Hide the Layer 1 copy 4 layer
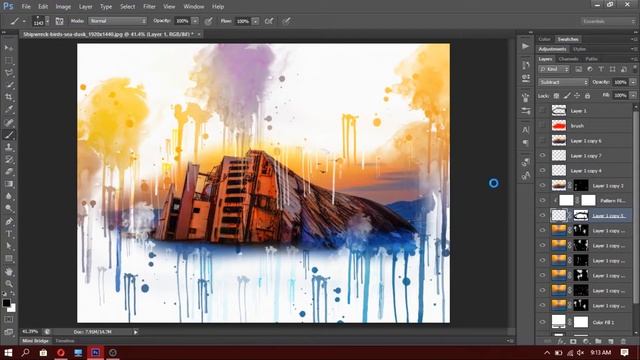The image size is (640, 360). tap(542, 171)
